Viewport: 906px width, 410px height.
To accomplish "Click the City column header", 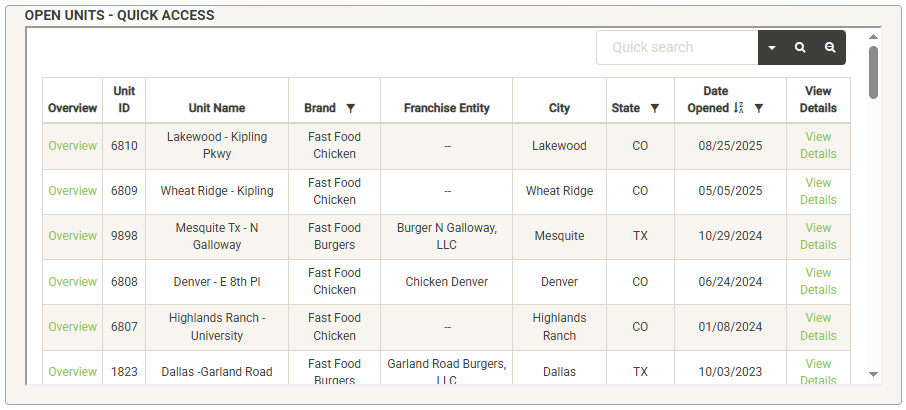I will [x=559, y=108].
